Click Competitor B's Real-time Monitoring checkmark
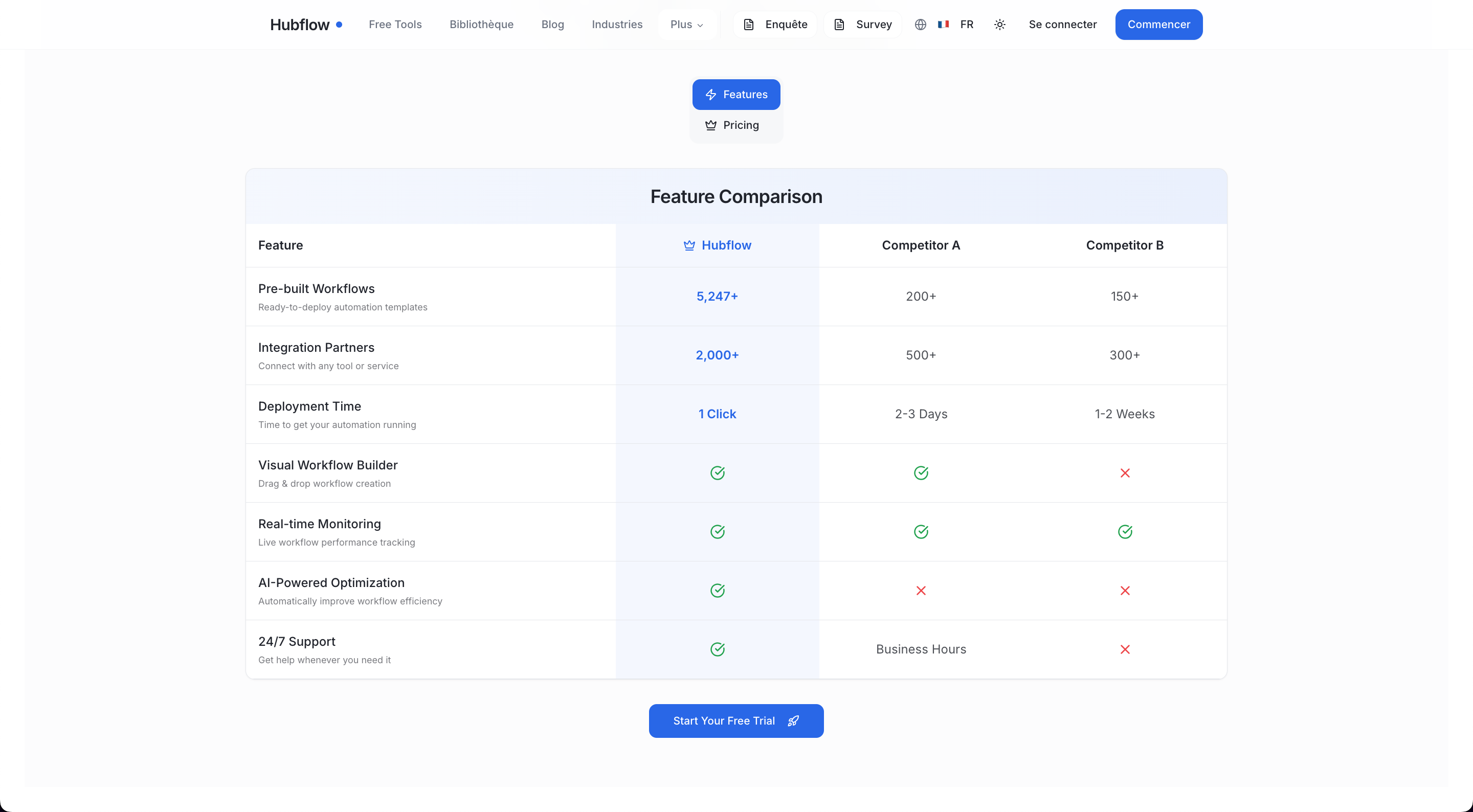The width and height of the screenshot is (1473, 812). [1125, 532]
